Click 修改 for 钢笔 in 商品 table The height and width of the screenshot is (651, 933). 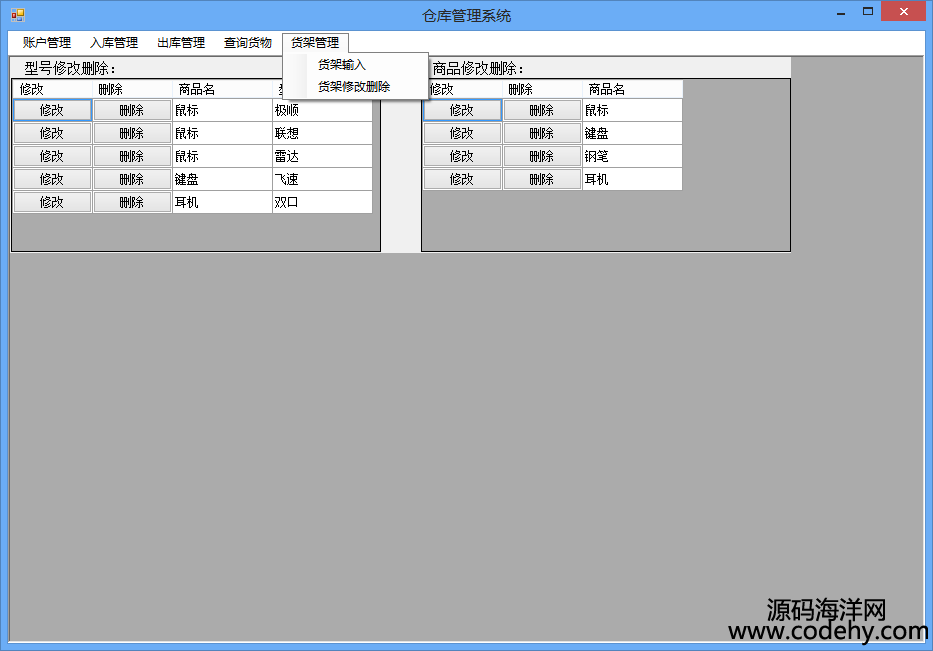[462, 157]
